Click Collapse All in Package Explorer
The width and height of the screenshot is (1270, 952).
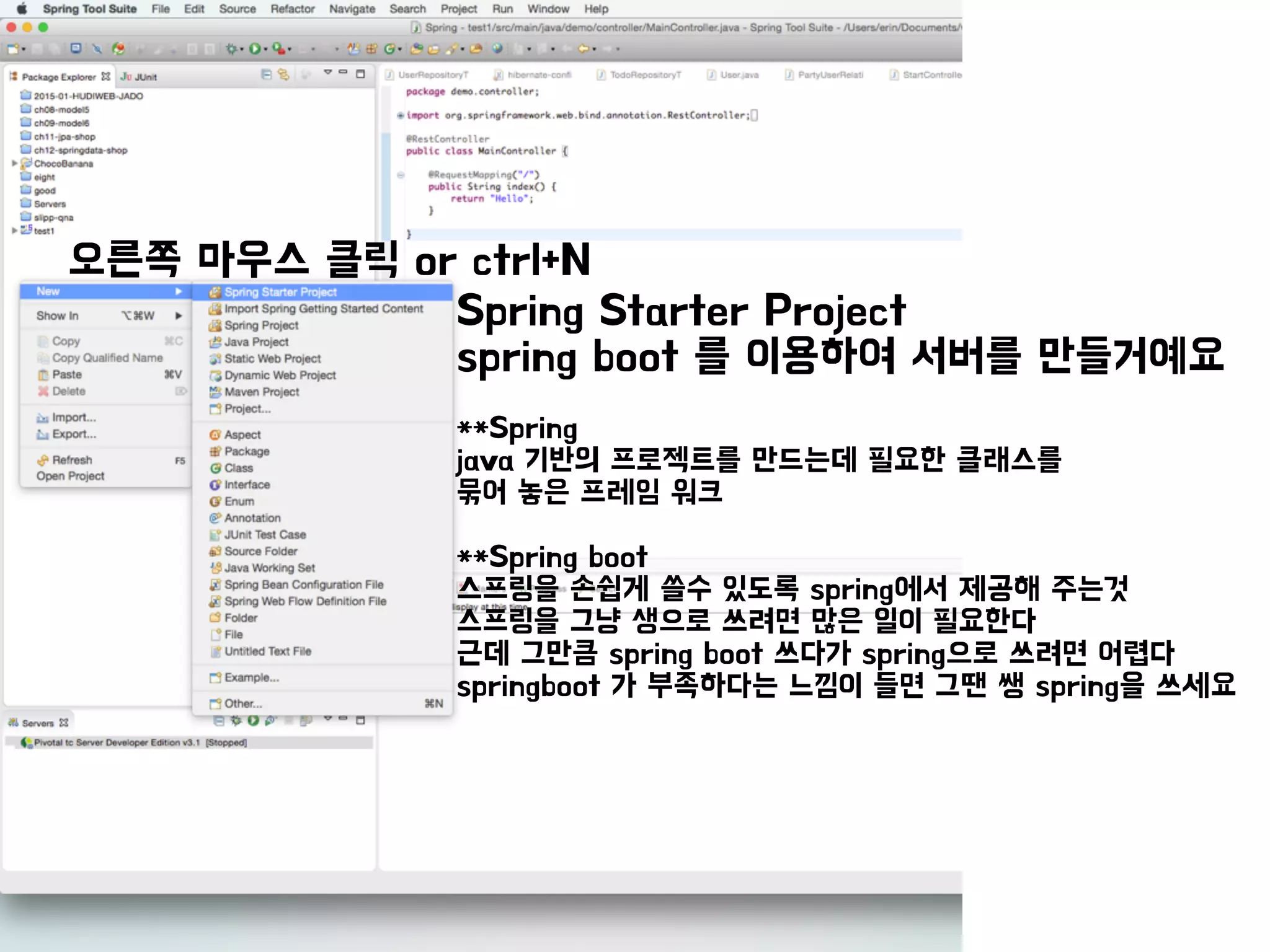[266, 74]
